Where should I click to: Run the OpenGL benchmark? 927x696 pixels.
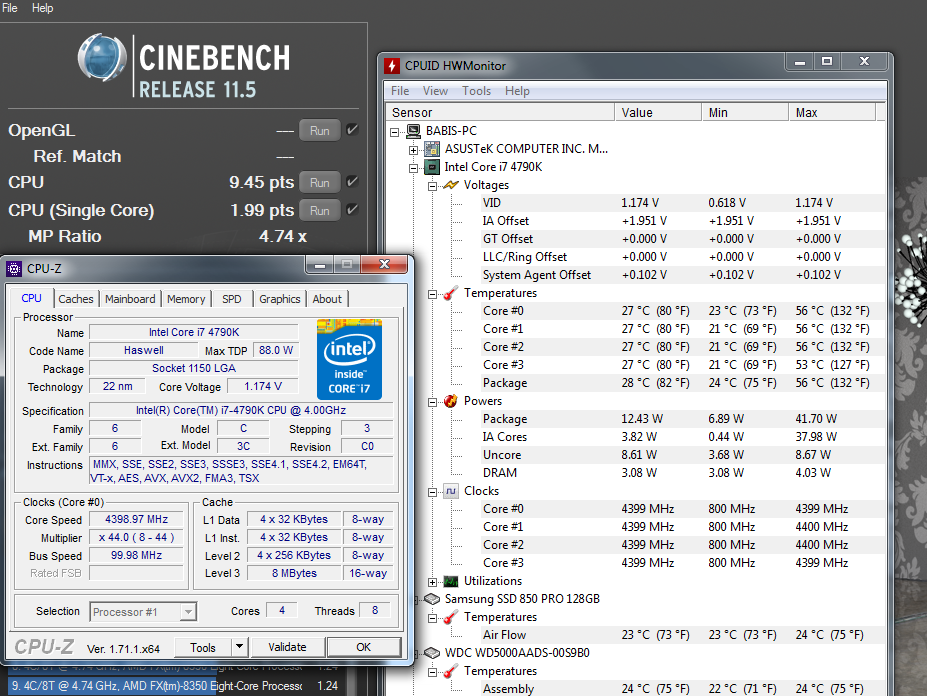tap(320, 131)
